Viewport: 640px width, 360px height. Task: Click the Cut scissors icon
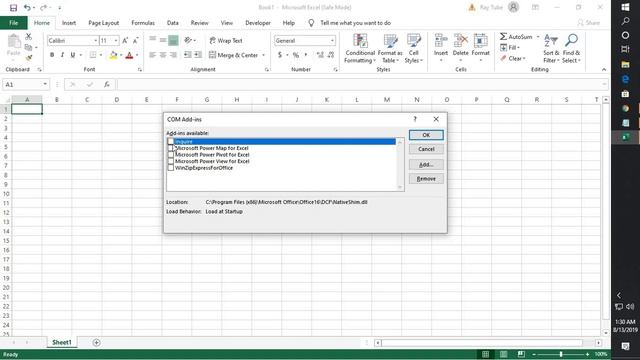(28, 37)
